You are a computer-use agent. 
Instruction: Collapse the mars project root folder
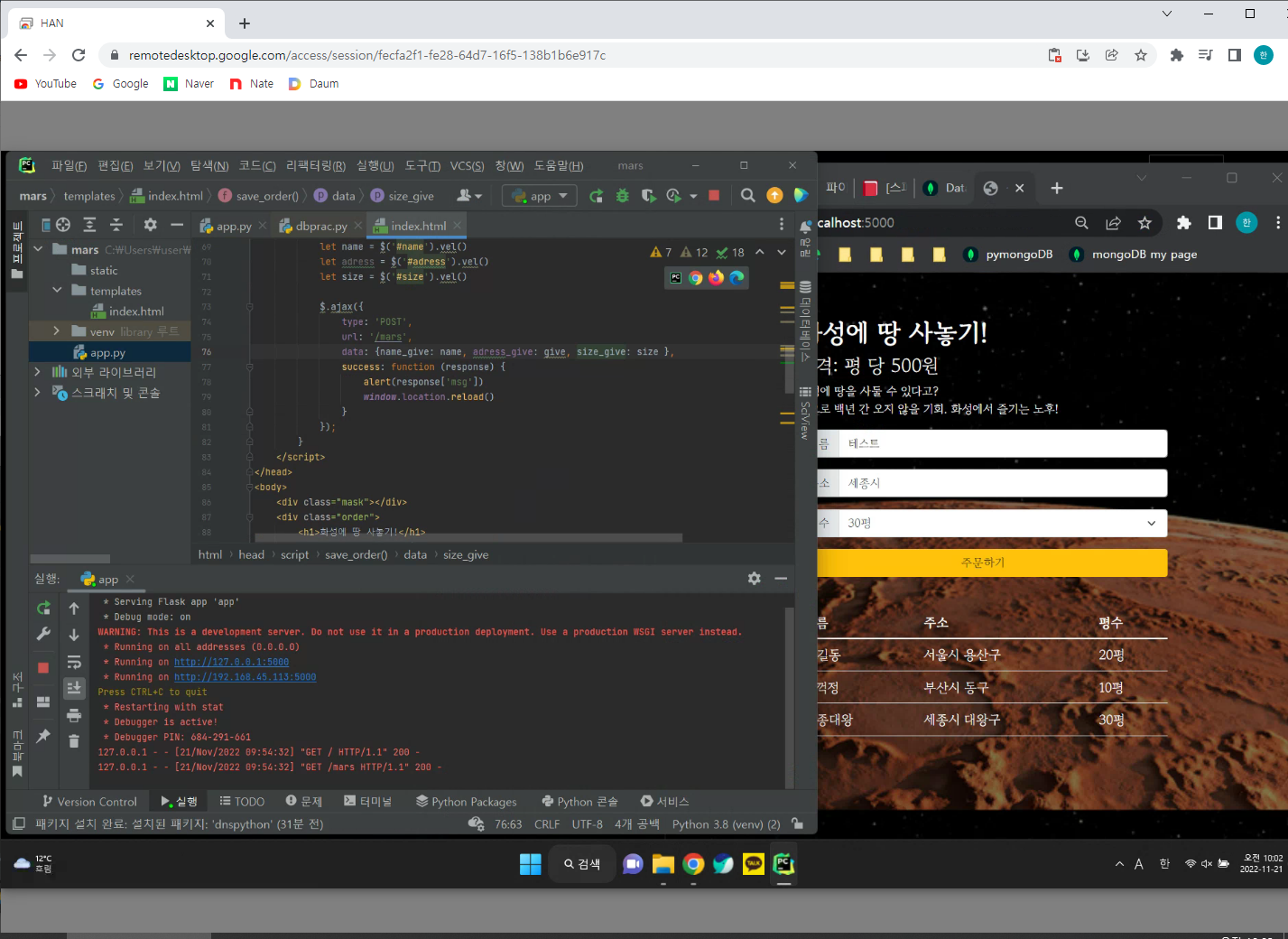click(x=38, y=249)
